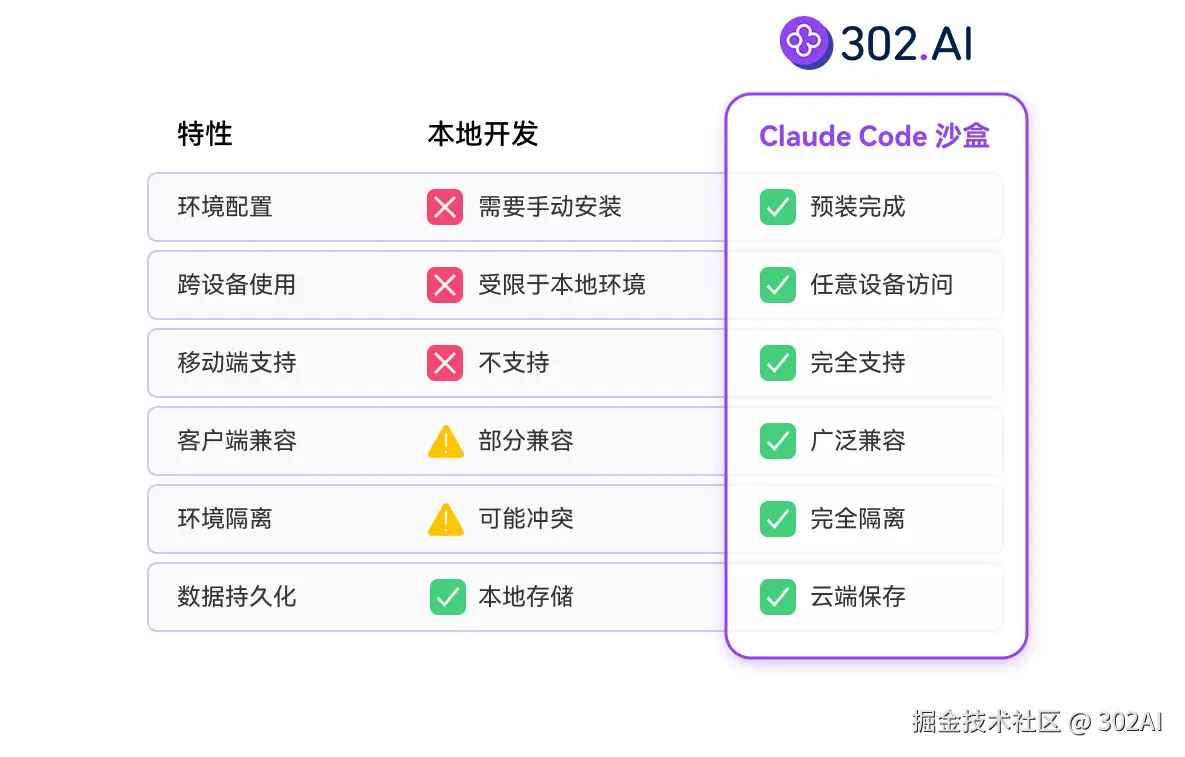Click green check icon beside 完全隔离
The height and width of the screenshot is (757, 1185).
click(x=777, y=519)
